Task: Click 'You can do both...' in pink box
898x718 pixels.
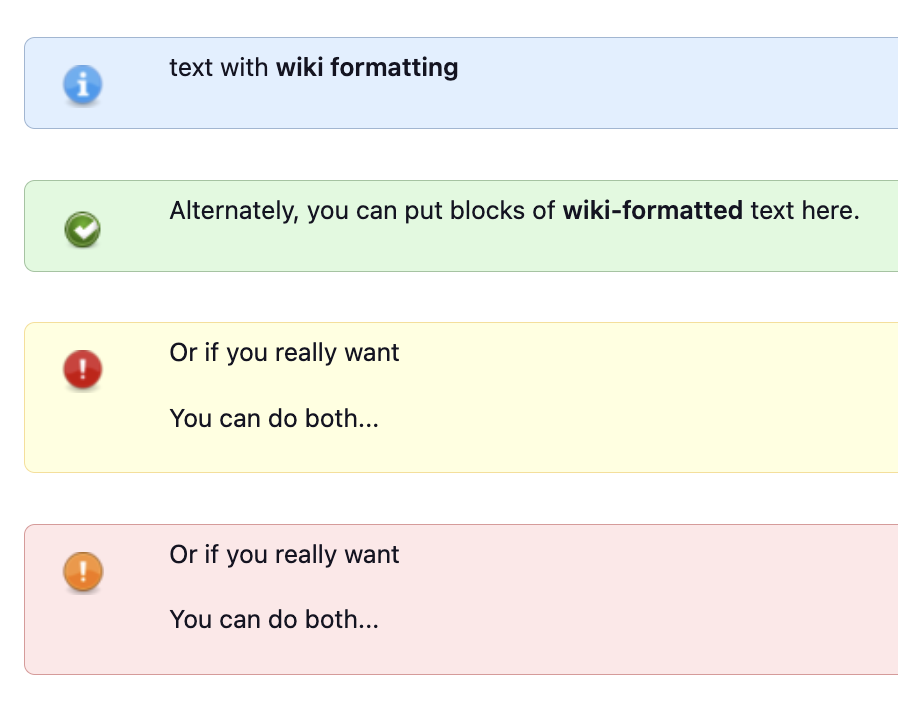Action: click(x=274, y=620)
